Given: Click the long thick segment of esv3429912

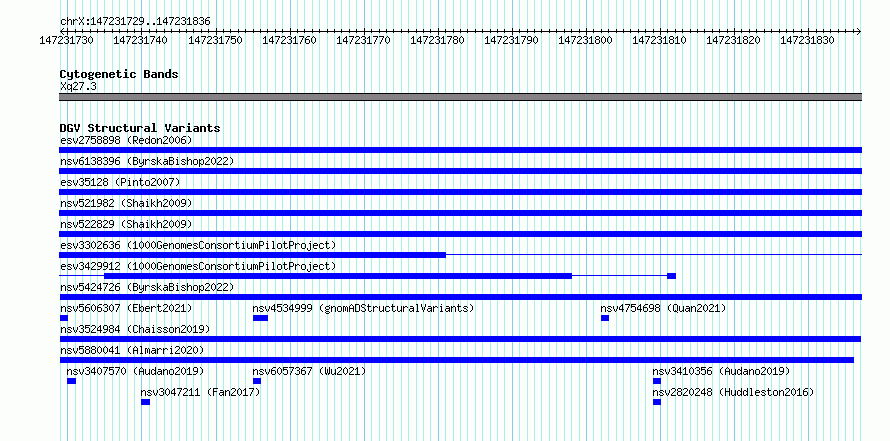Looking at the screenshot, I should pos(338,276).
